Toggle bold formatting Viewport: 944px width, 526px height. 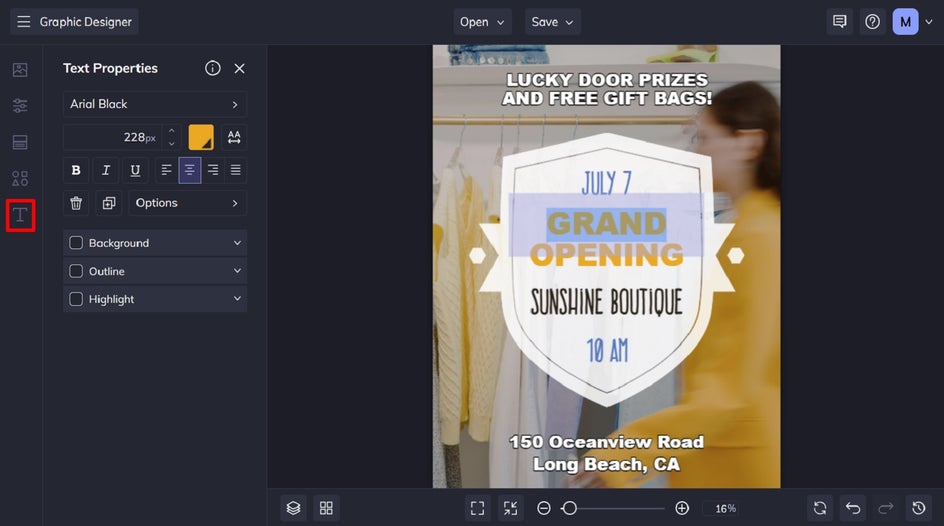(76, 170)
